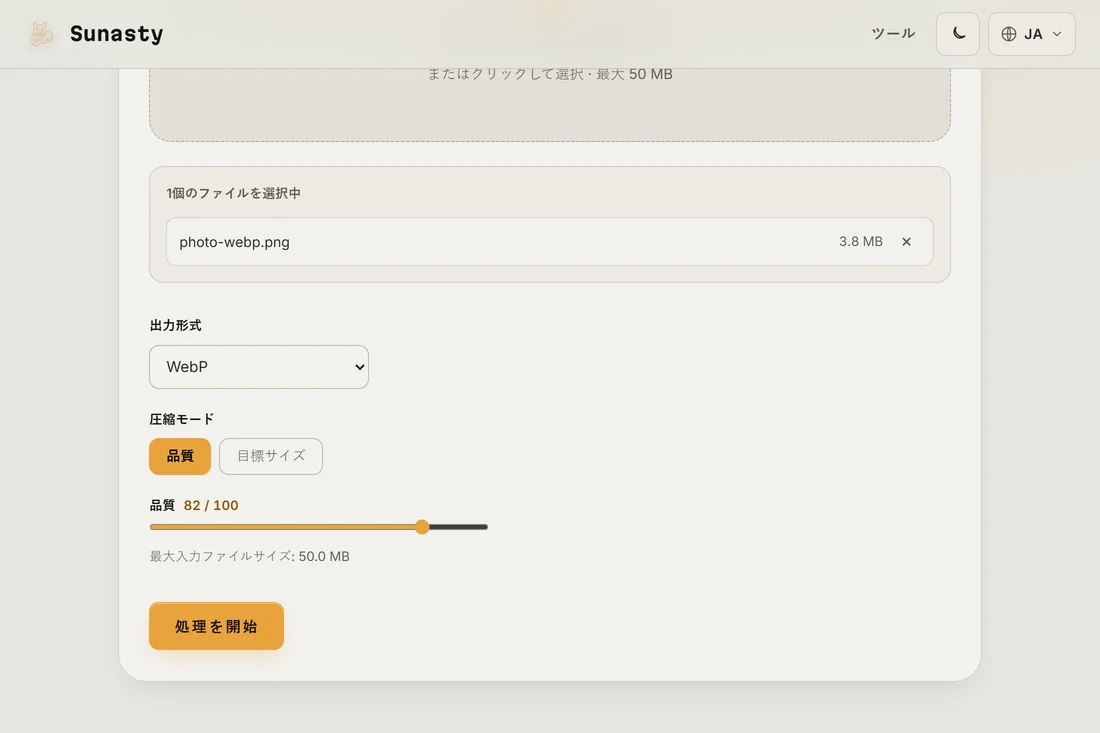
Task: Remove photo-webp.png with the X icon
Action: [906, 241]
